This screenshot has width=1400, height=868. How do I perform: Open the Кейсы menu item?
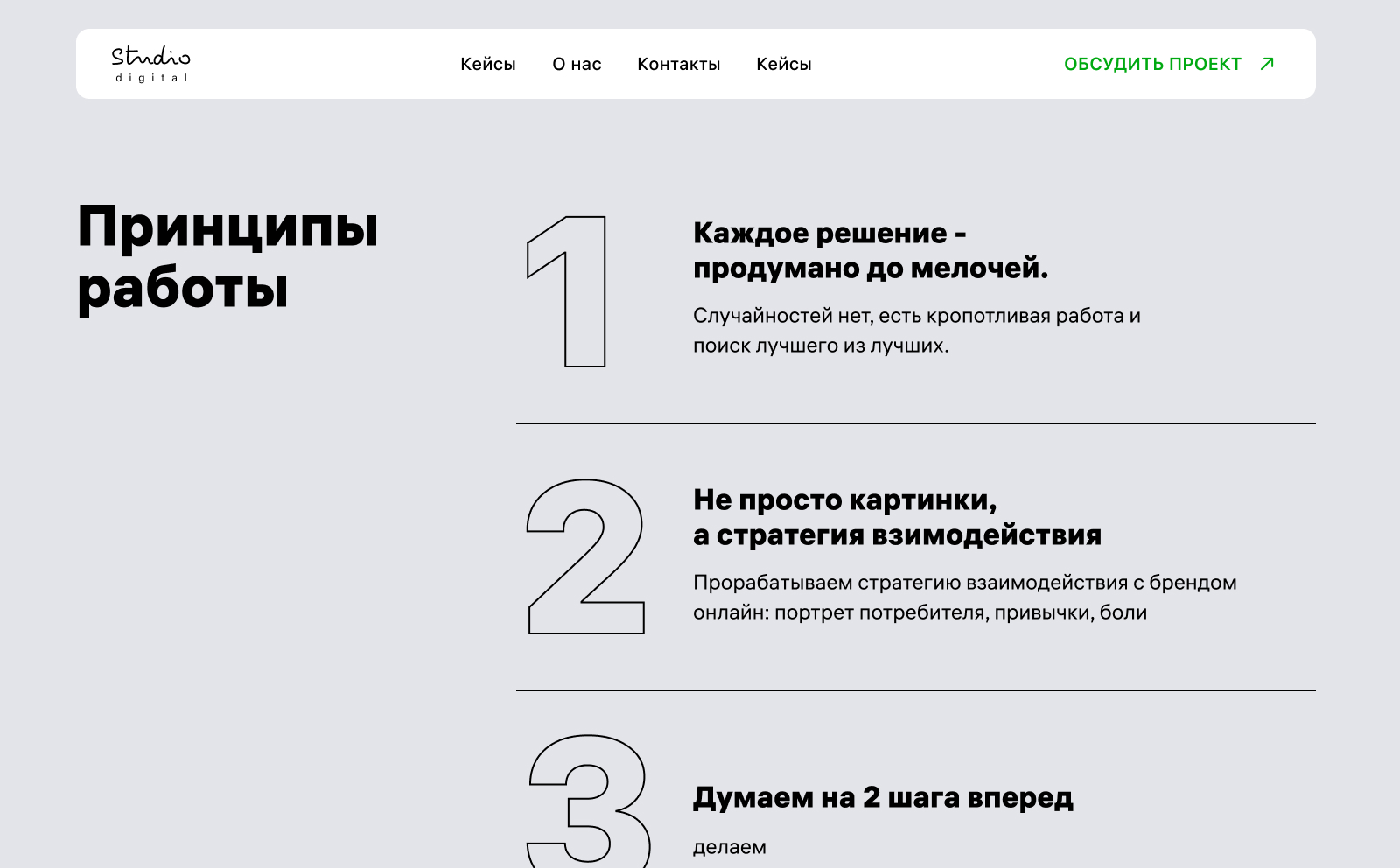click(x=488, y=64)
